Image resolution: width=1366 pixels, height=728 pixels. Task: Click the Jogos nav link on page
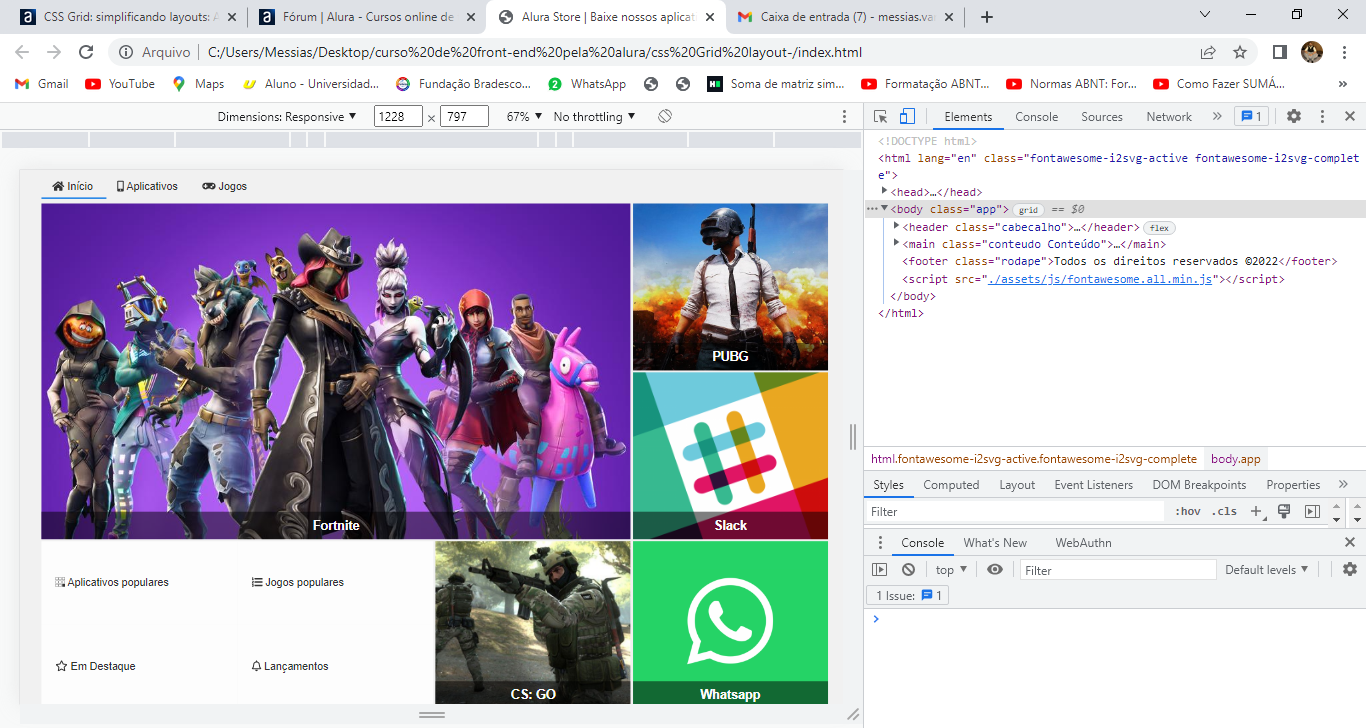click(224, 186)
